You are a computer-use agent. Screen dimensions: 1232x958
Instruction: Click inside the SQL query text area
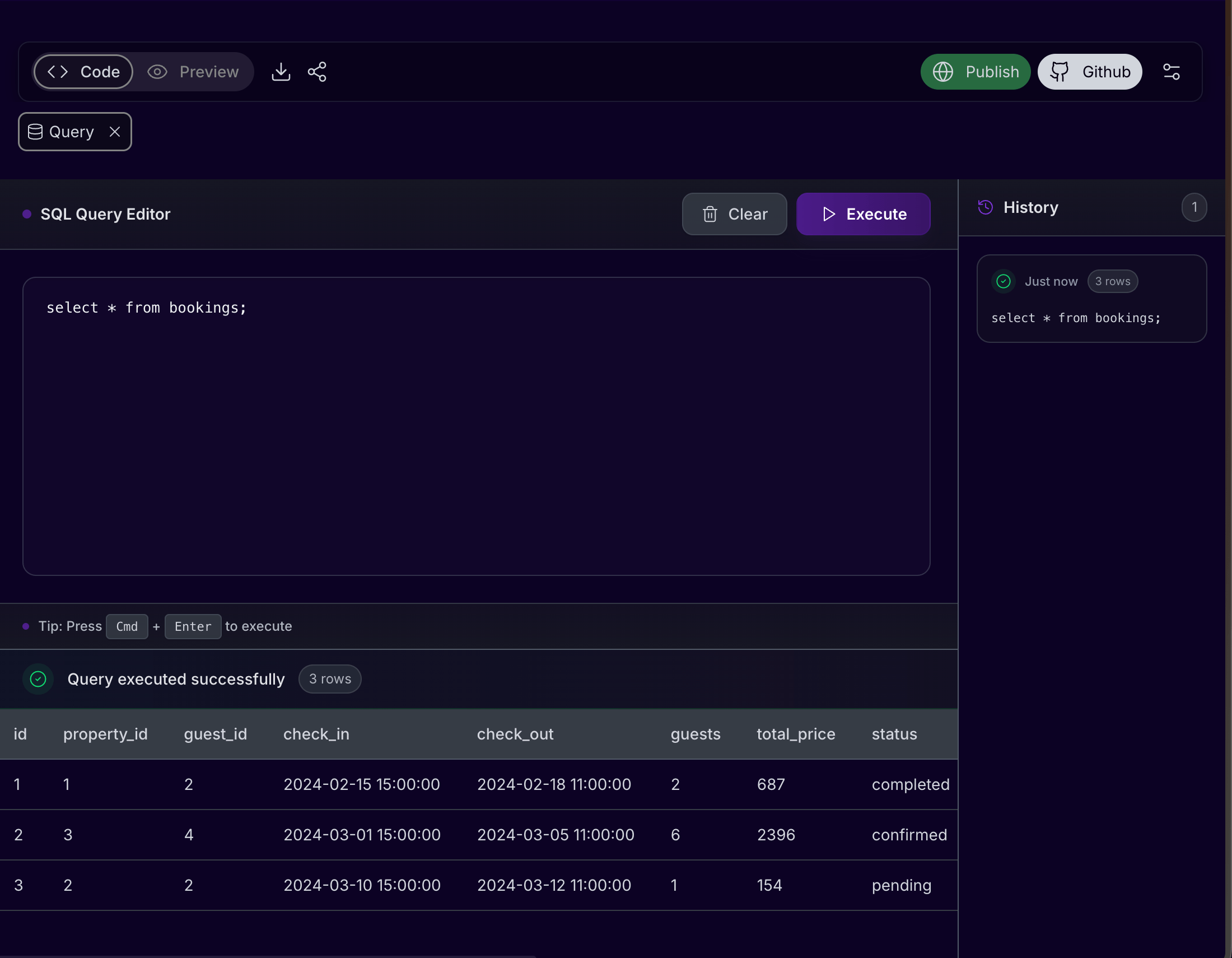tap(476, 426)
